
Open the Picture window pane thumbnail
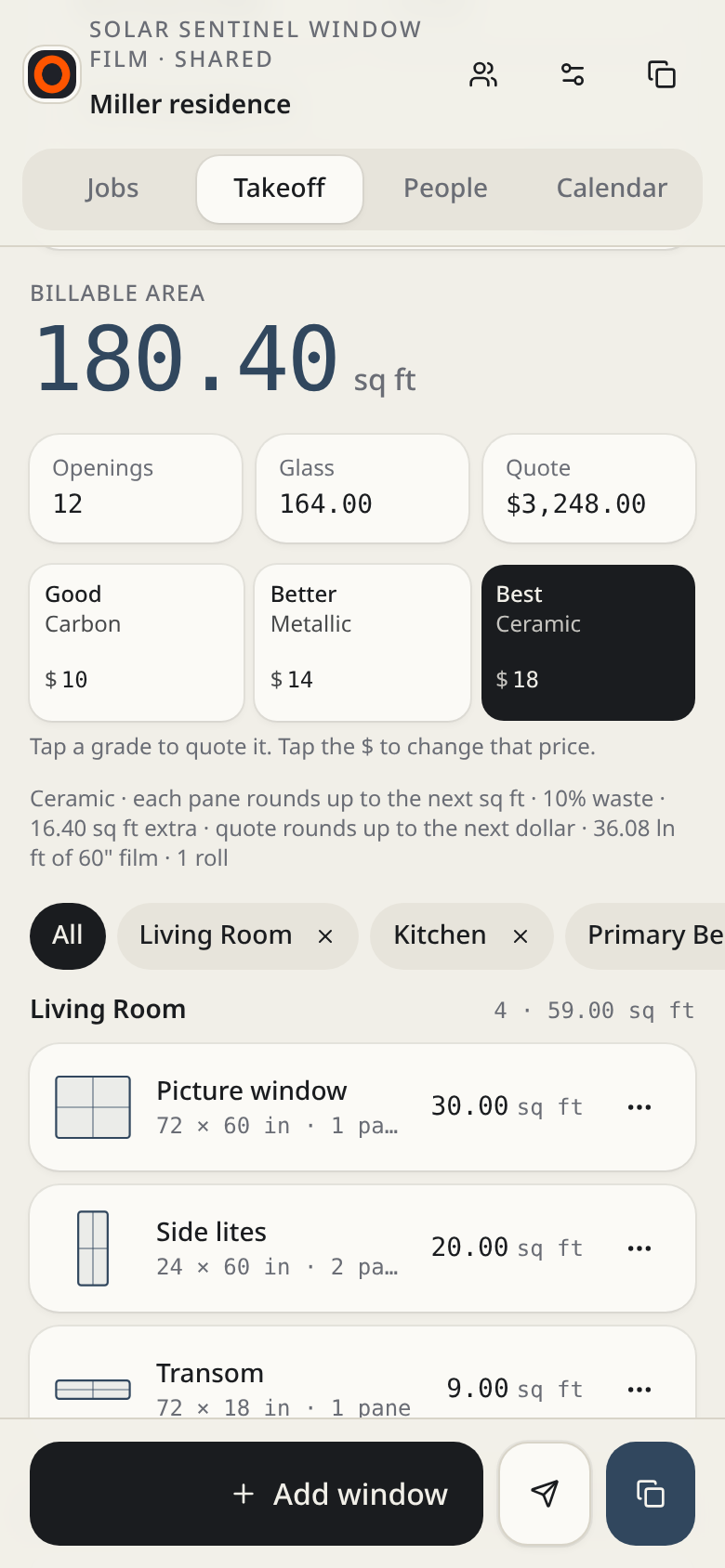point(93,1107)
